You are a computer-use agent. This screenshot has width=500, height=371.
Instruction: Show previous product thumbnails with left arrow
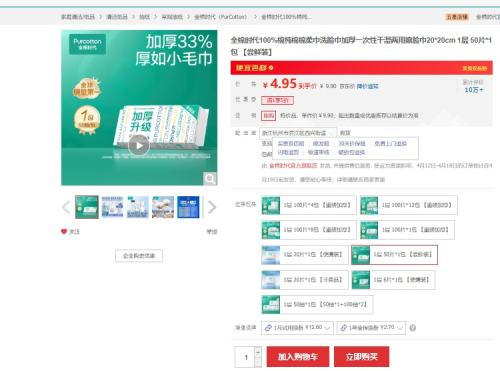(x=66, y=207)
